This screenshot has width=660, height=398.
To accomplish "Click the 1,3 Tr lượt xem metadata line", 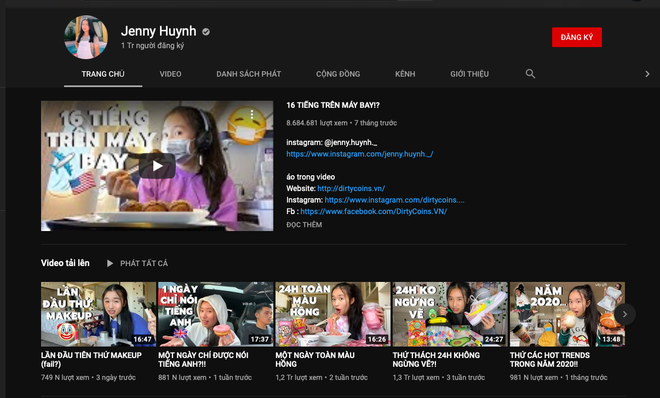I will click(x=439, y=377).
